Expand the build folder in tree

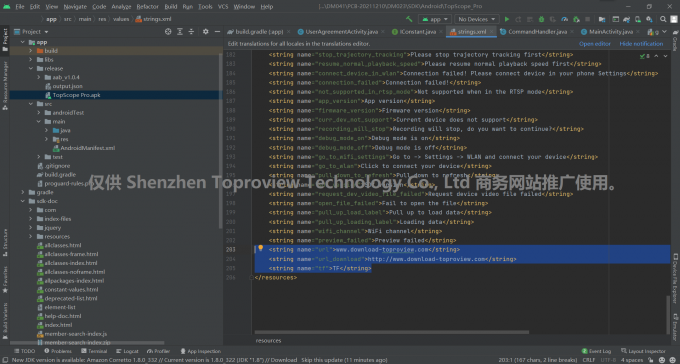tap(31, 51)
